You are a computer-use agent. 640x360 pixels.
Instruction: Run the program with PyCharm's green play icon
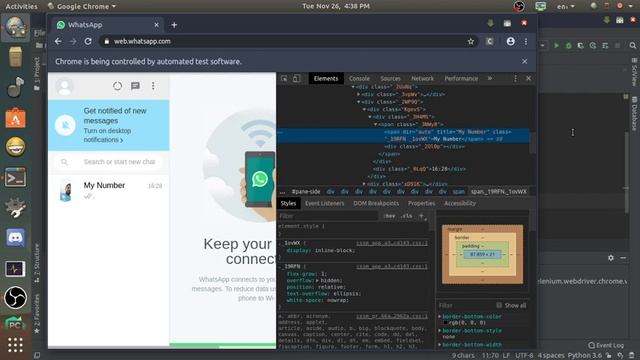click(556, 46)
